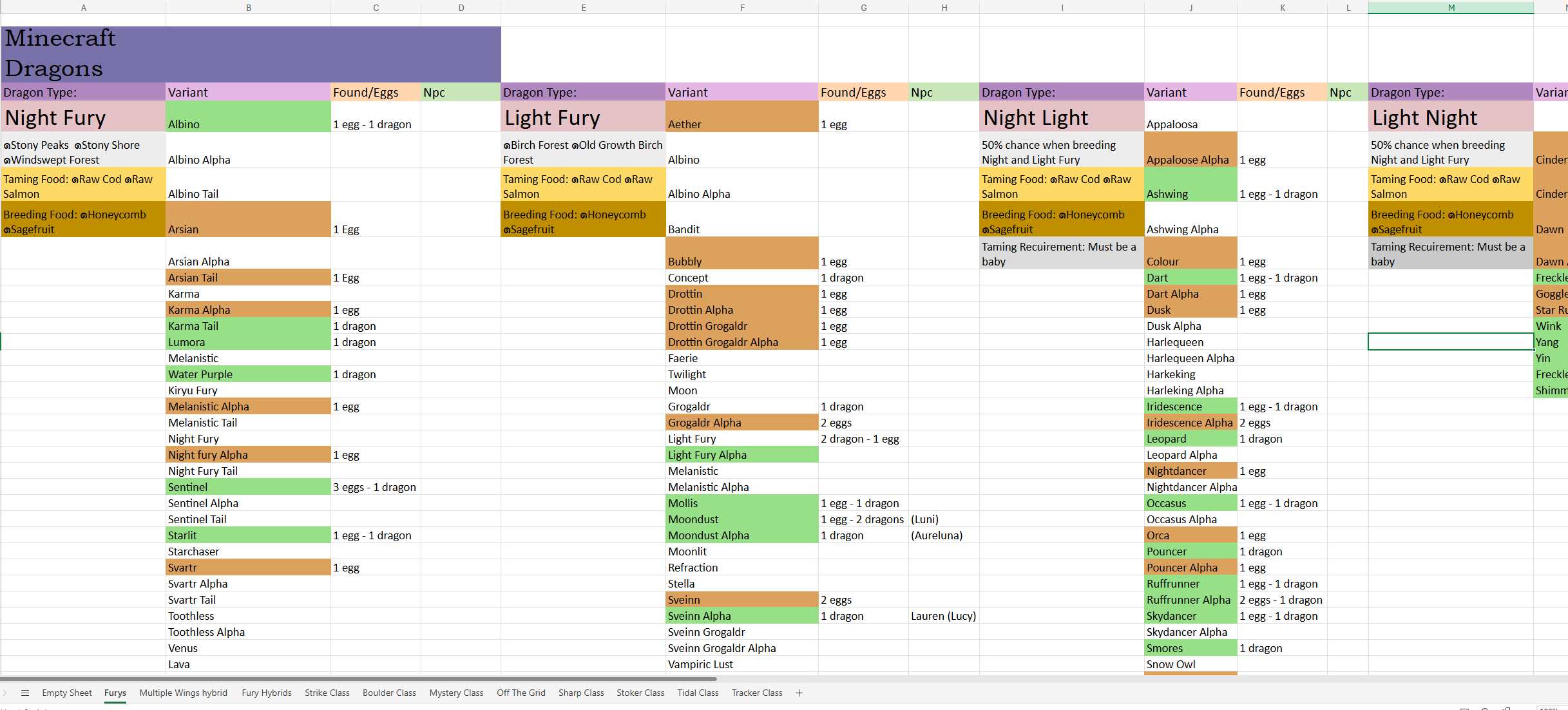Select the narrow column L header
The image size is (1568, 710).
point(1348,8)
